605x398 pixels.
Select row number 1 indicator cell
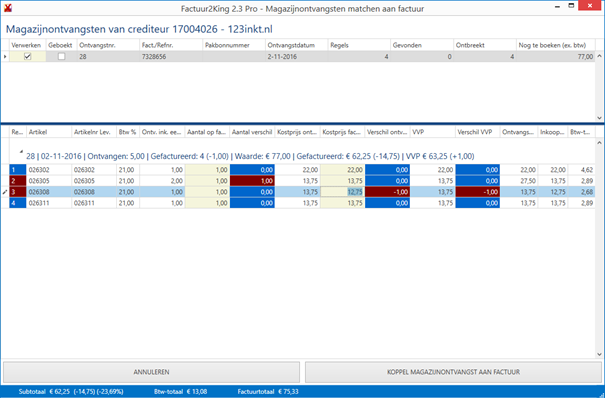(x=18, y=170)
